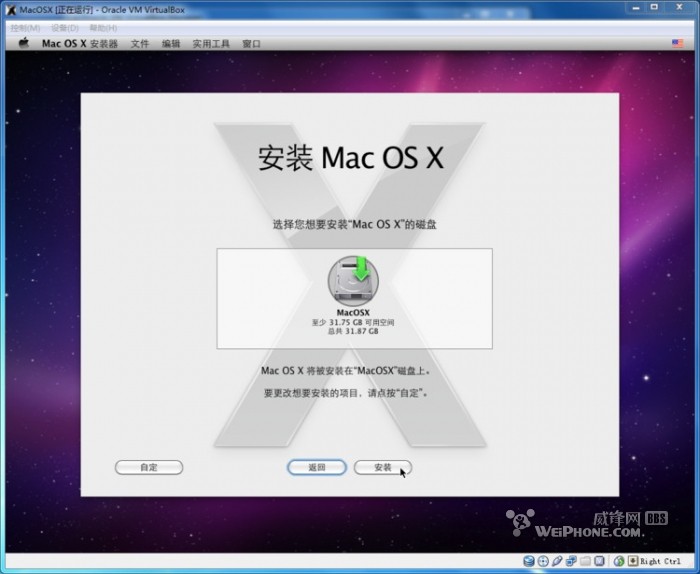Maximize the VirtualBox window
This screenshot has height=574, width=700.
pyautogui.click(x=654, y=8)
